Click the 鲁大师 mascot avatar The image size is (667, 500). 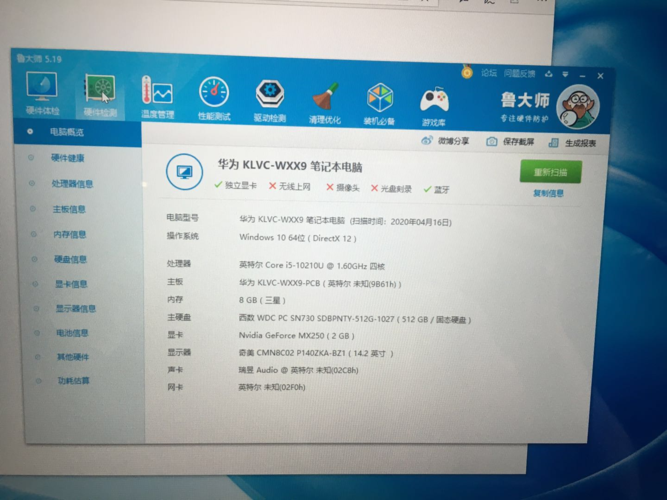tap(578, 107)
